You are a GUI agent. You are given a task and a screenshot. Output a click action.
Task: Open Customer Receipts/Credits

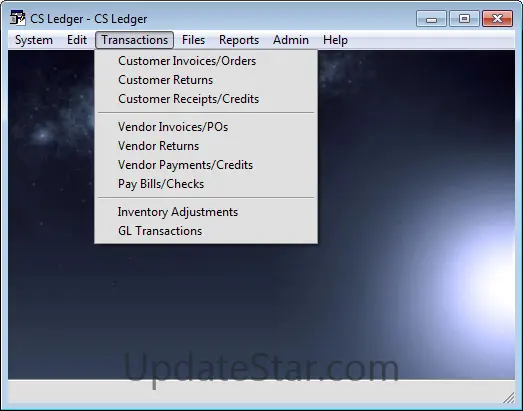(206, 99)
